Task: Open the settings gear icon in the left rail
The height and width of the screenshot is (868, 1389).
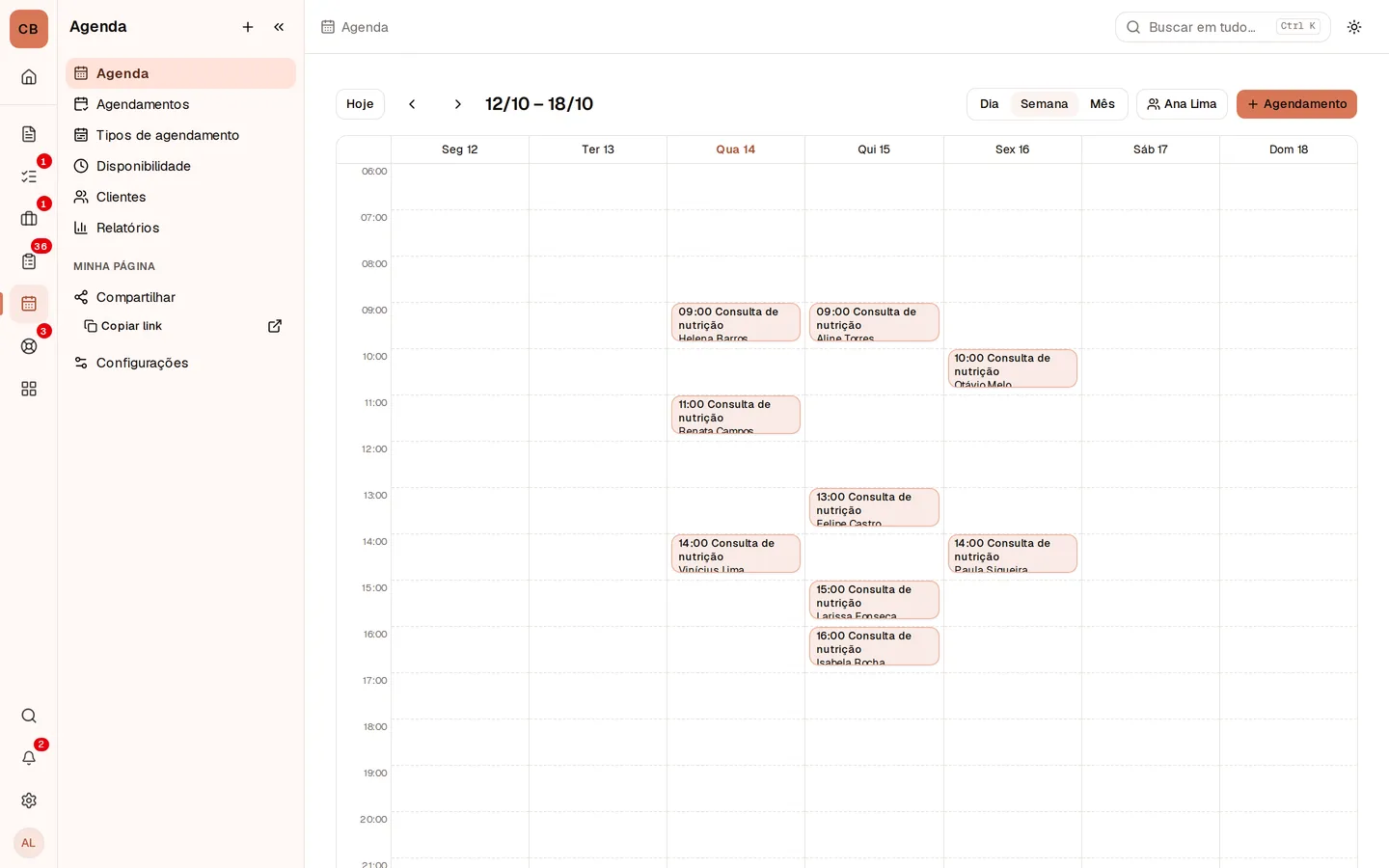Action: 29,800
